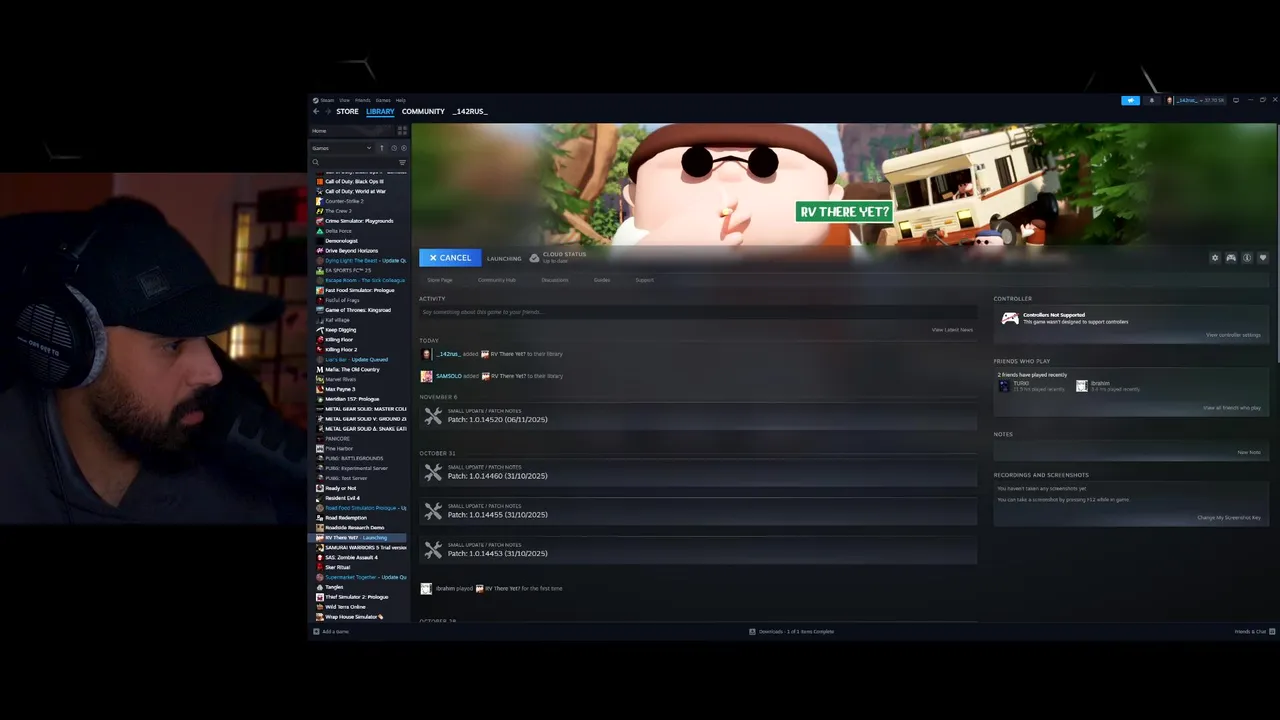The image size is (1280, 720).
Task: Go to the STORE tab
Action: pyautogui.click(x=347, y=111)
